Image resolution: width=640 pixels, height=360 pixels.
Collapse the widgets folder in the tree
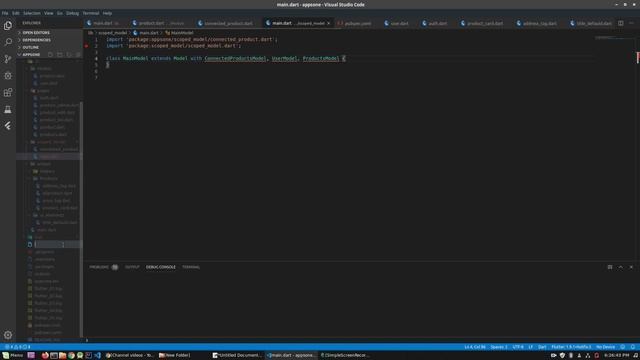click(x=49, y=164)
